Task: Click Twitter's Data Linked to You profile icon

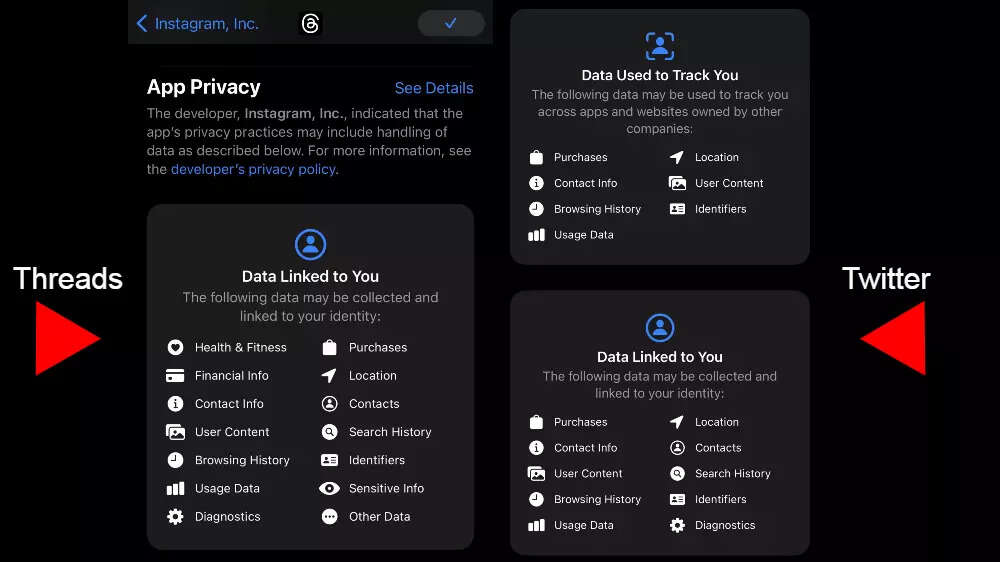Action: (x=659, y=327)
